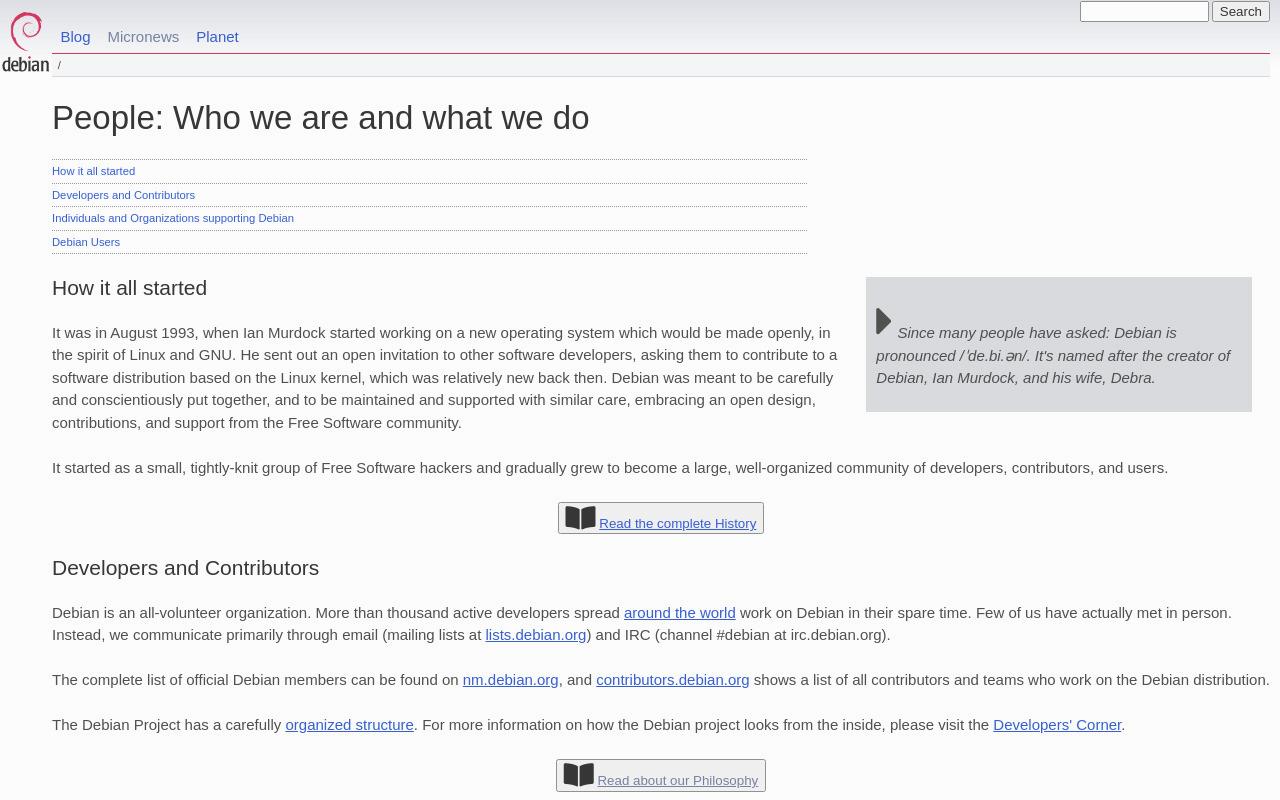Jump to Debian Users section link
This screenshot has width=1280, height=800.
(x=86, y=242)
